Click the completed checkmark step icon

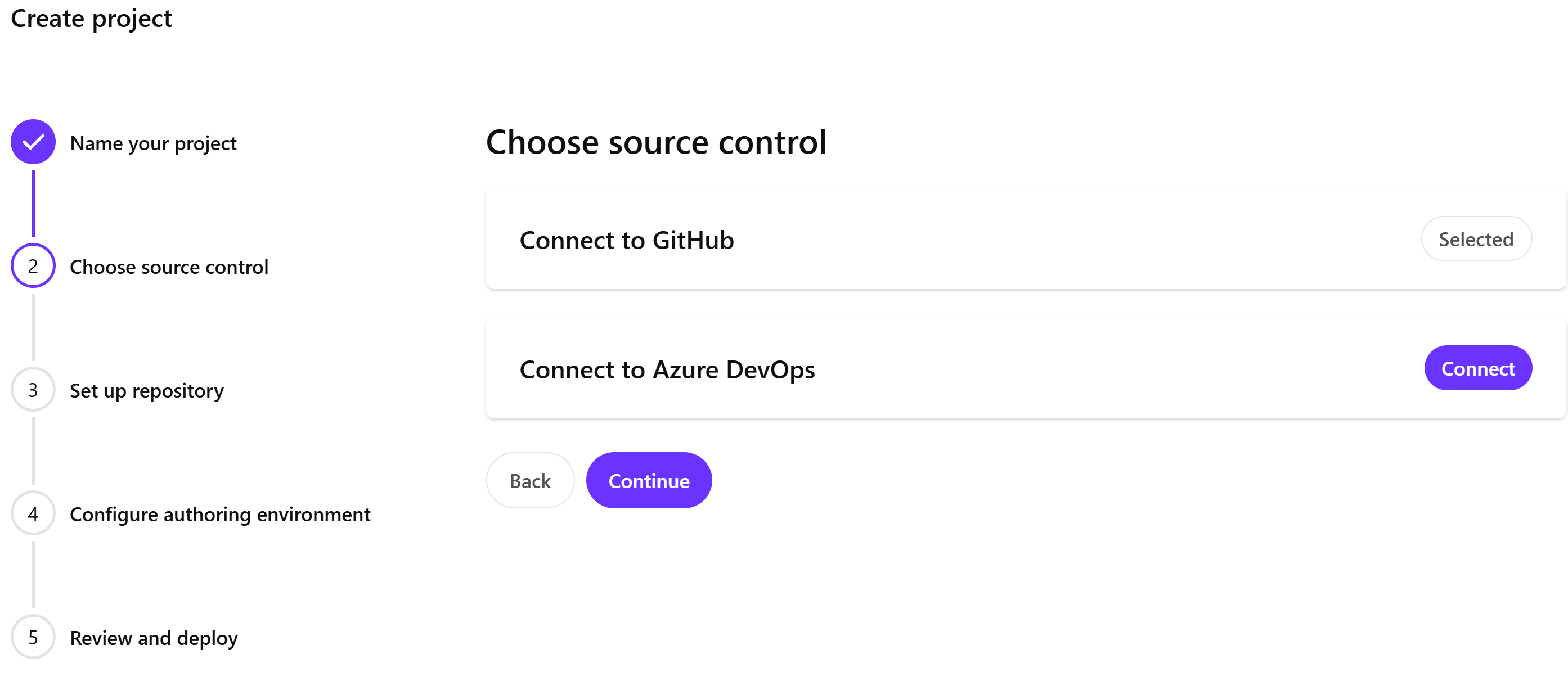(x=33, y=142)
